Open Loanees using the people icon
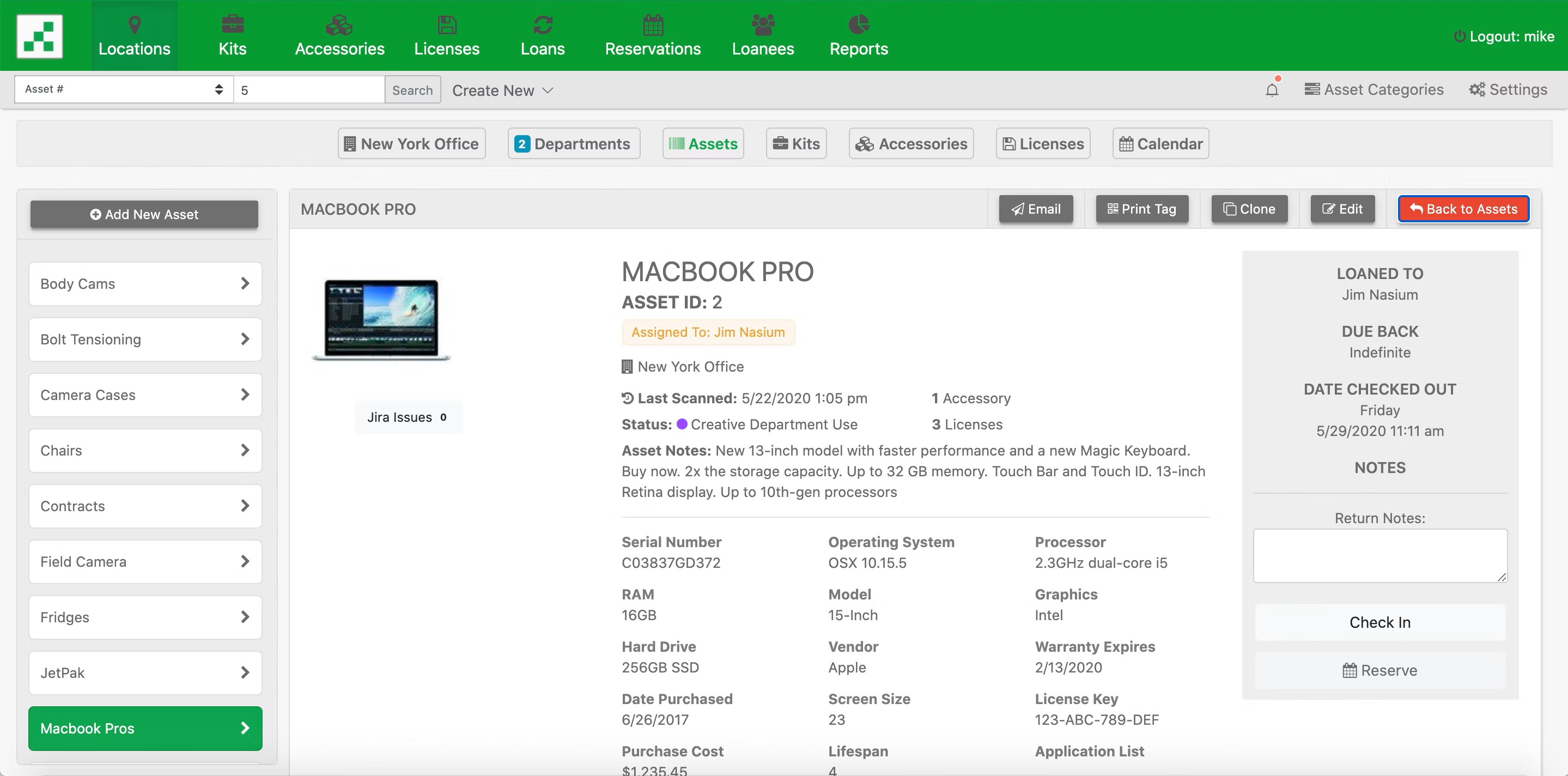This screenshot has width=1568, height=776. click(763, 27)
